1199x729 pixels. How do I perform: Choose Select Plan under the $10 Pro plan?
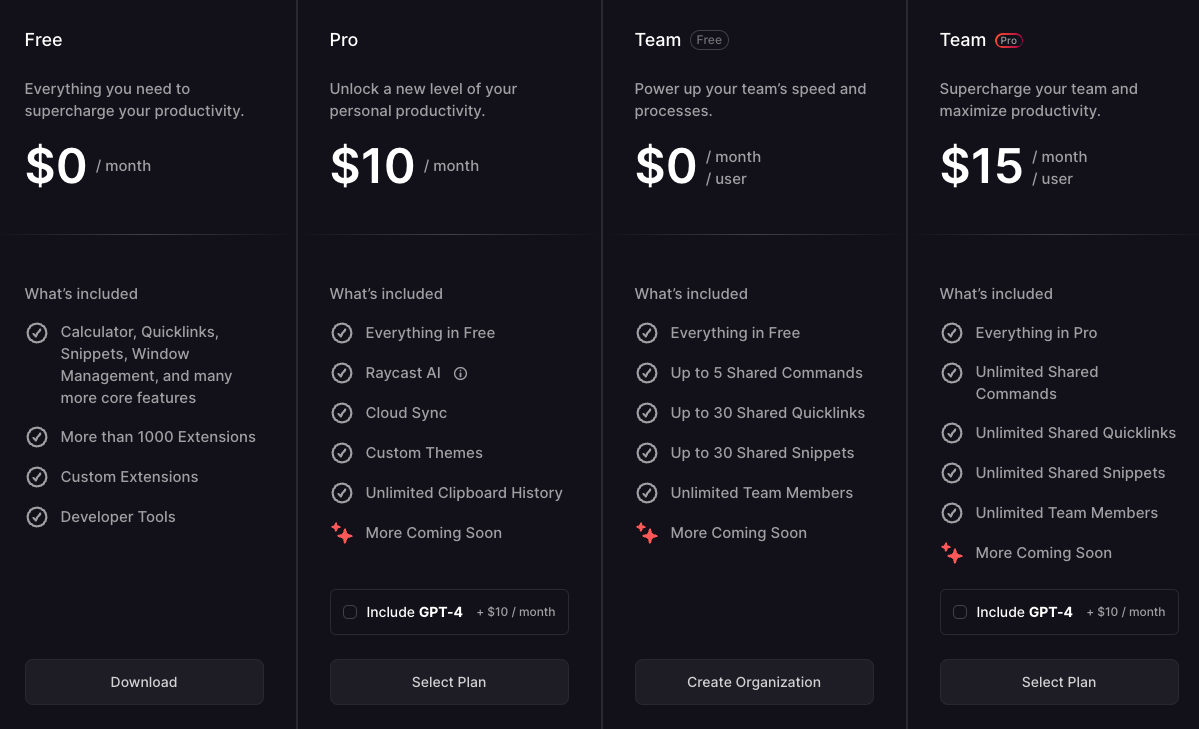pyautogui.click(x=449, y=682)
